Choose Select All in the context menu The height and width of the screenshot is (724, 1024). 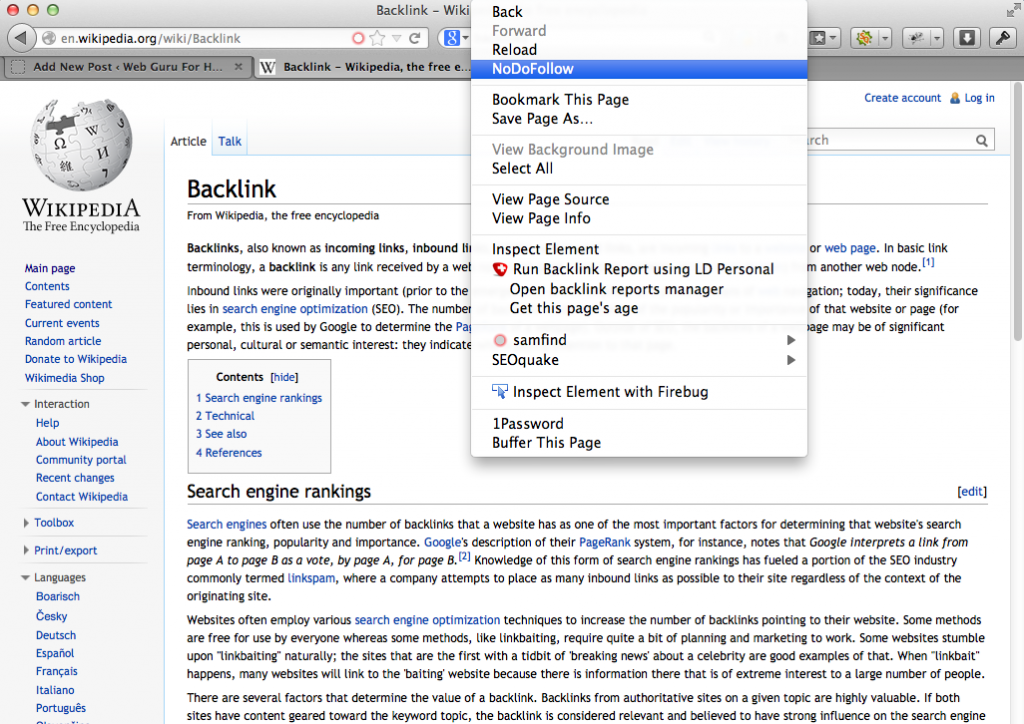click(639, 168)
